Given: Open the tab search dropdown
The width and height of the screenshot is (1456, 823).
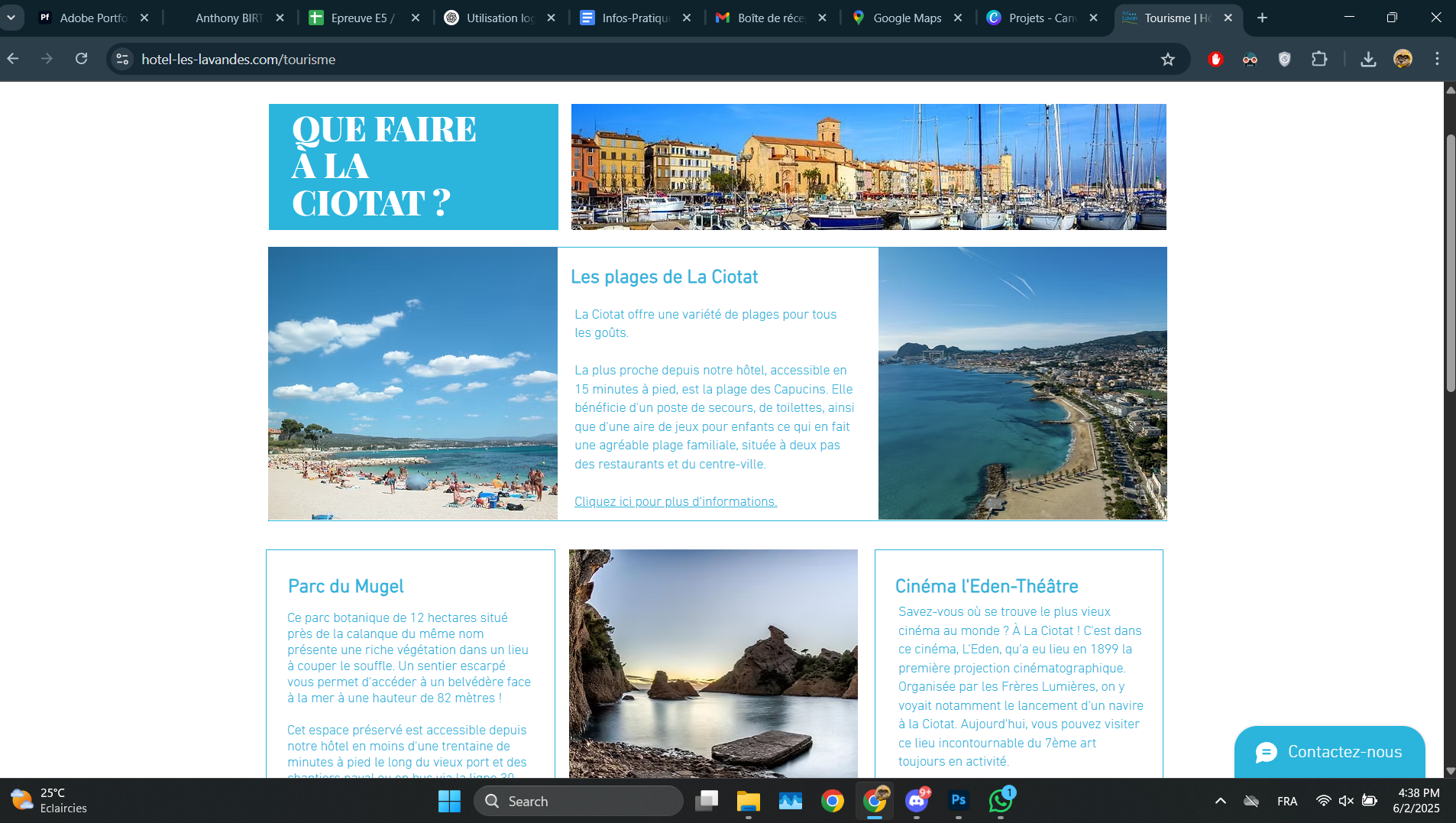Looking at the screenshot, I should (x=11, y=18).
